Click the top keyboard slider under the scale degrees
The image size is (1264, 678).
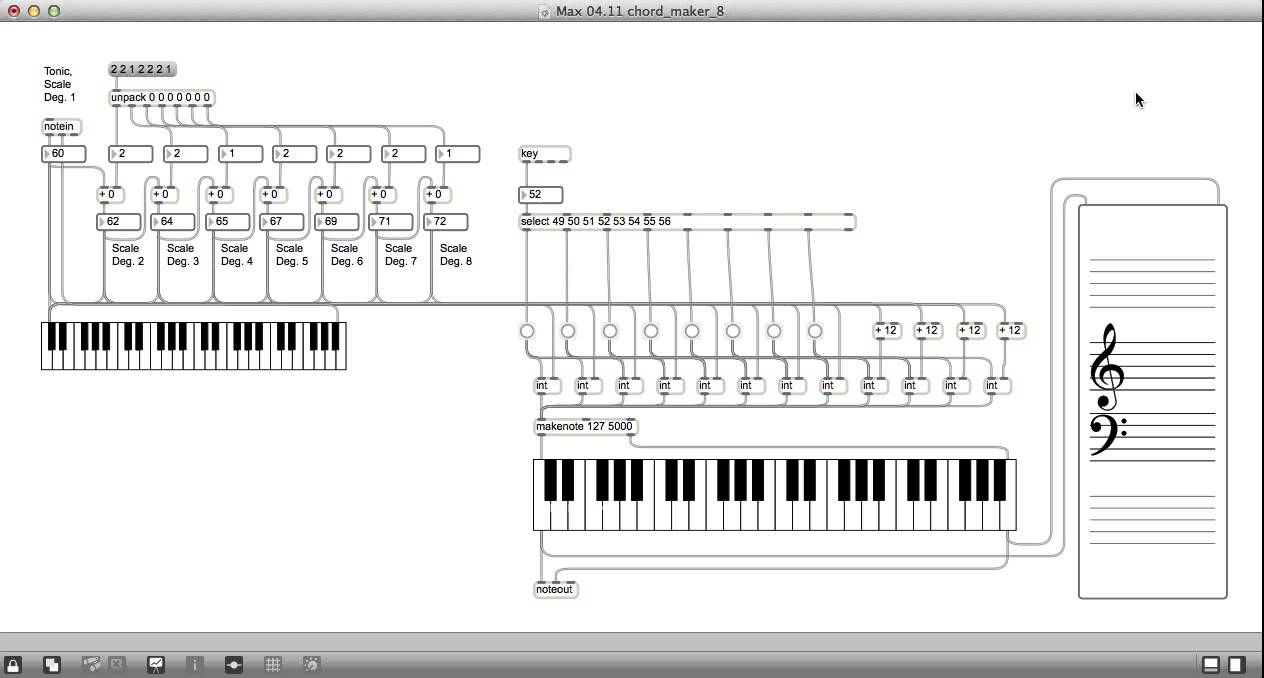194,346
